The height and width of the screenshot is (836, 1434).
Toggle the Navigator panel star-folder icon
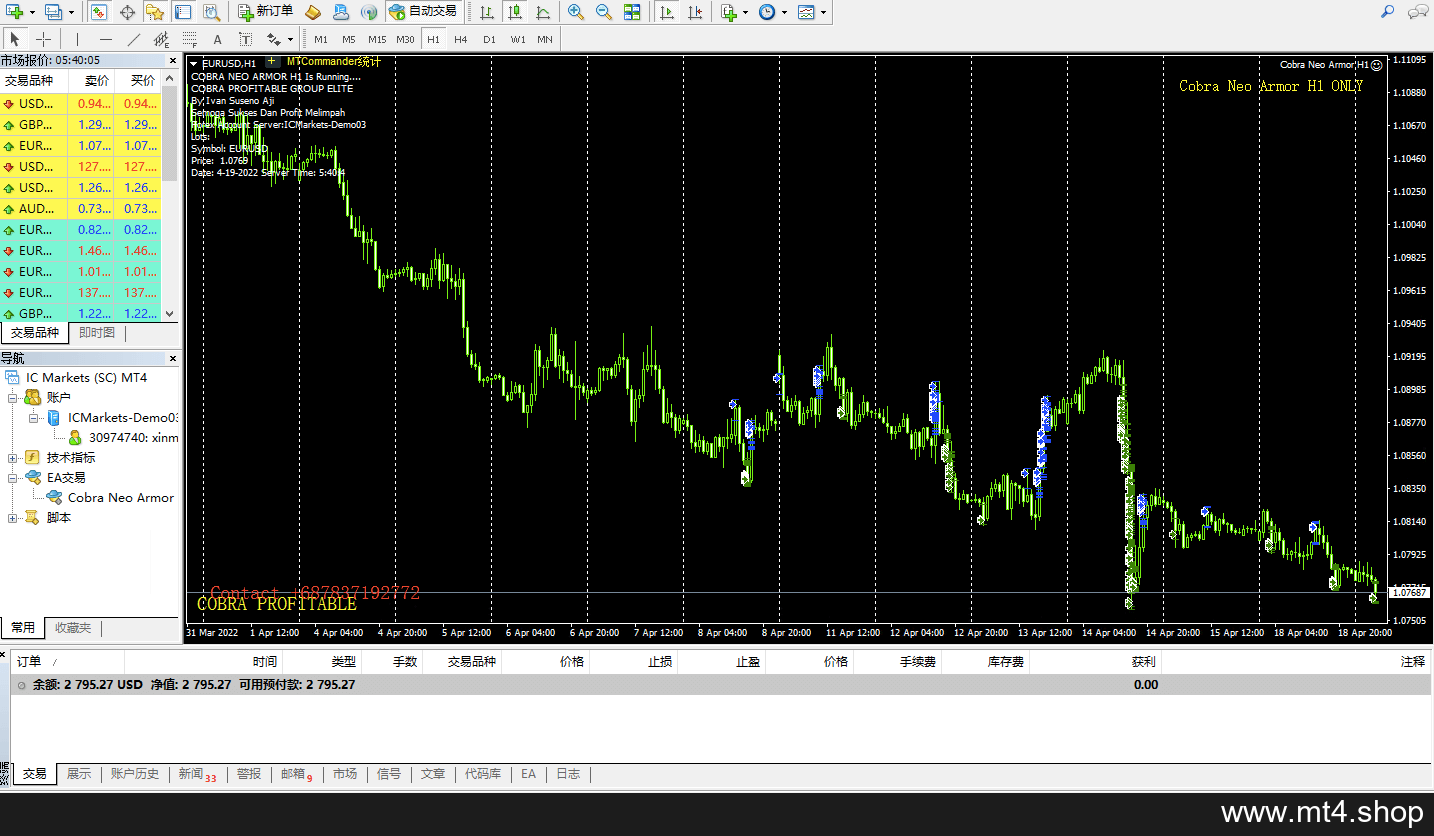[x=154, y=12]
